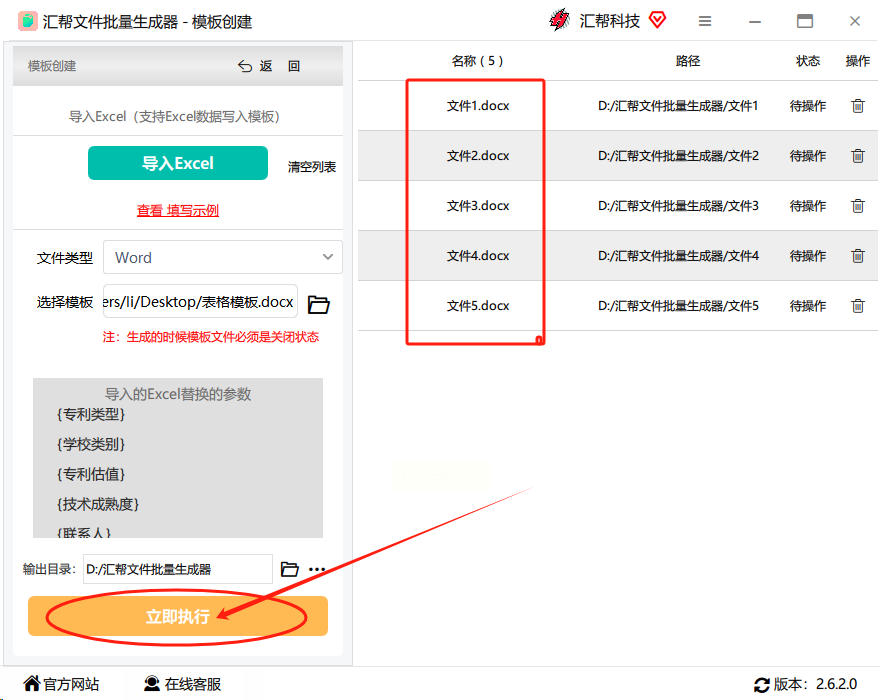Screen dimensions: 880x700
Task: Click path D:/汇帮文件批量生成器/文件5
Action: point(678,305)
